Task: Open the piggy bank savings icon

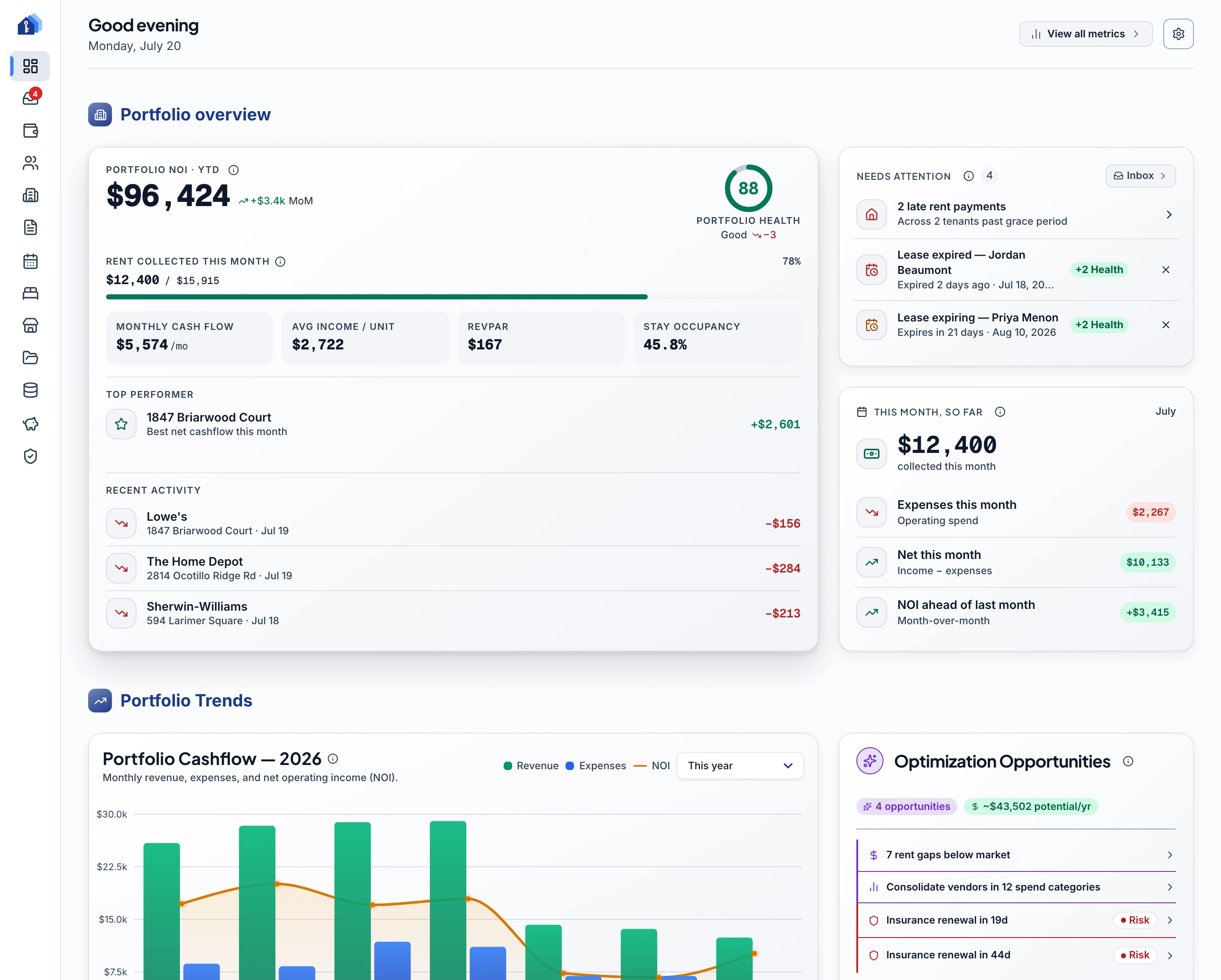Action: [x=31, y=424]
